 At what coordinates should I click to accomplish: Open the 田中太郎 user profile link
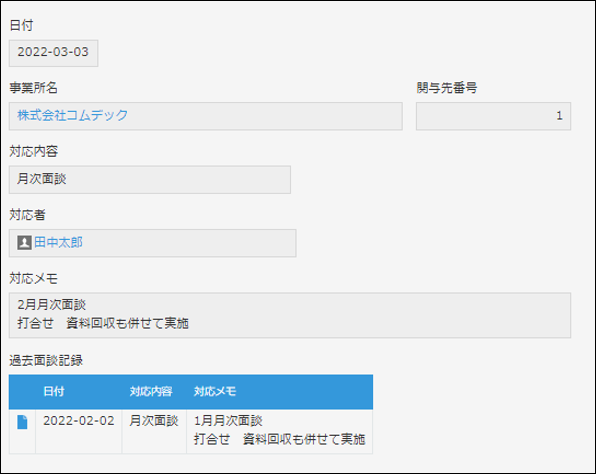tap(58, 243)
